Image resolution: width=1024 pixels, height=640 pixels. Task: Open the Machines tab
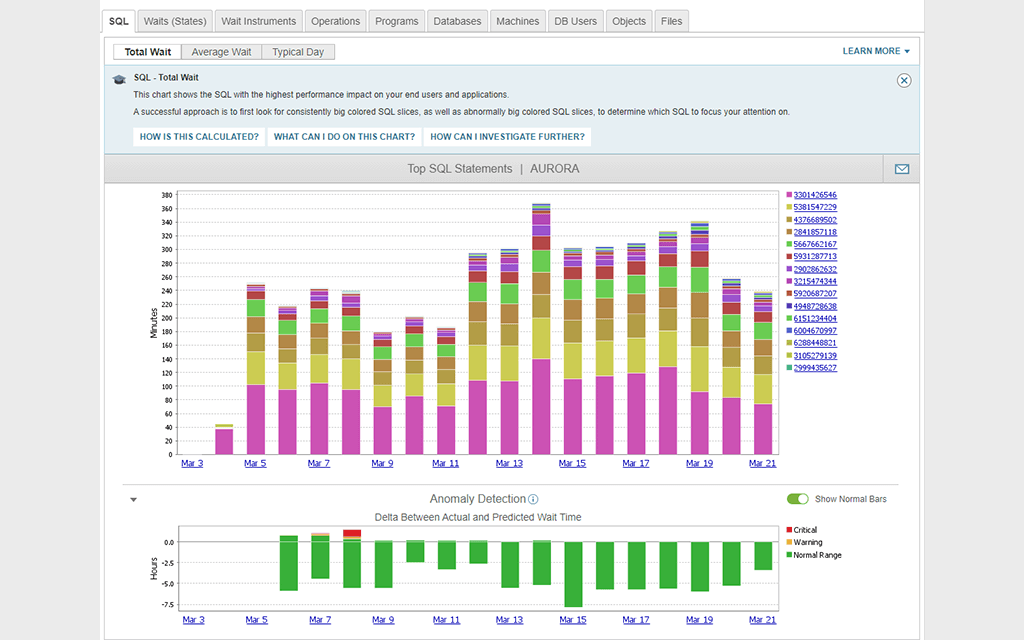(x=517, y=20)
